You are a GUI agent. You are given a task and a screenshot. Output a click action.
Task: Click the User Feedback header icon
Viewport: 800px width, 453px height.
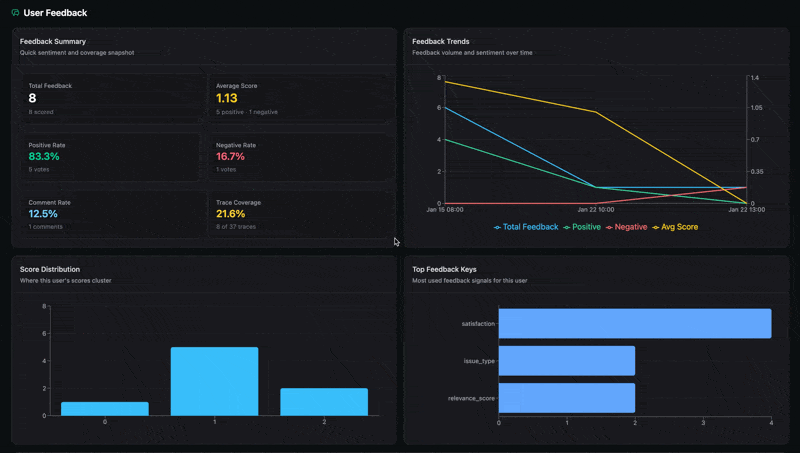click(15, 13)
